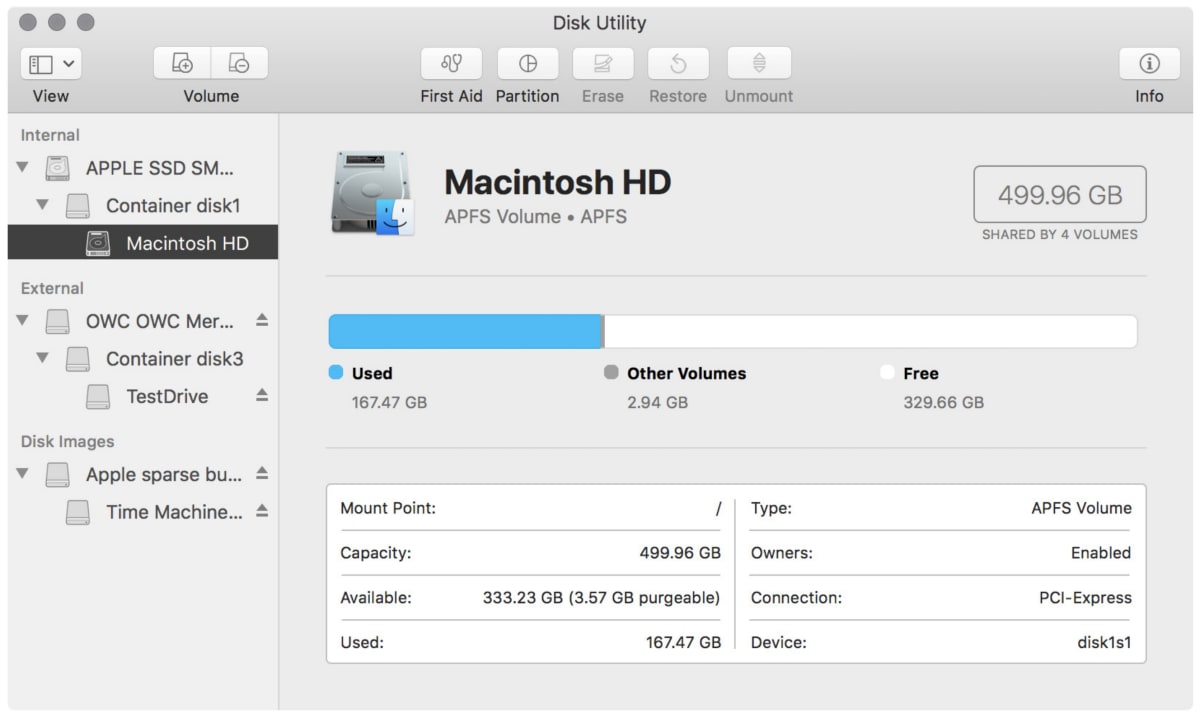Collapse the APPLE SSD disclosure triangle
Viewport: 1200px width, 717px height.
coord(24,168)
